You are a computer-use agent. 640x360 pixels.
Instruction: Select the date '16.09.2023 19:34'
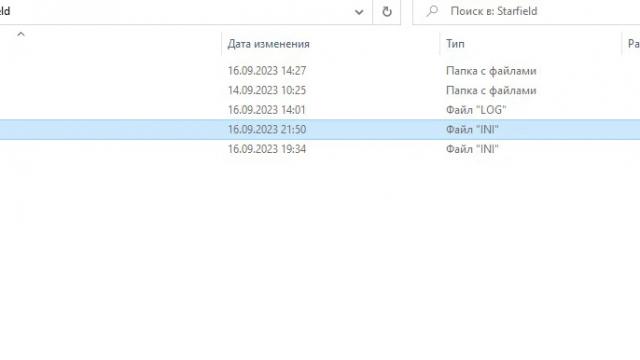[x=267, y=149]
